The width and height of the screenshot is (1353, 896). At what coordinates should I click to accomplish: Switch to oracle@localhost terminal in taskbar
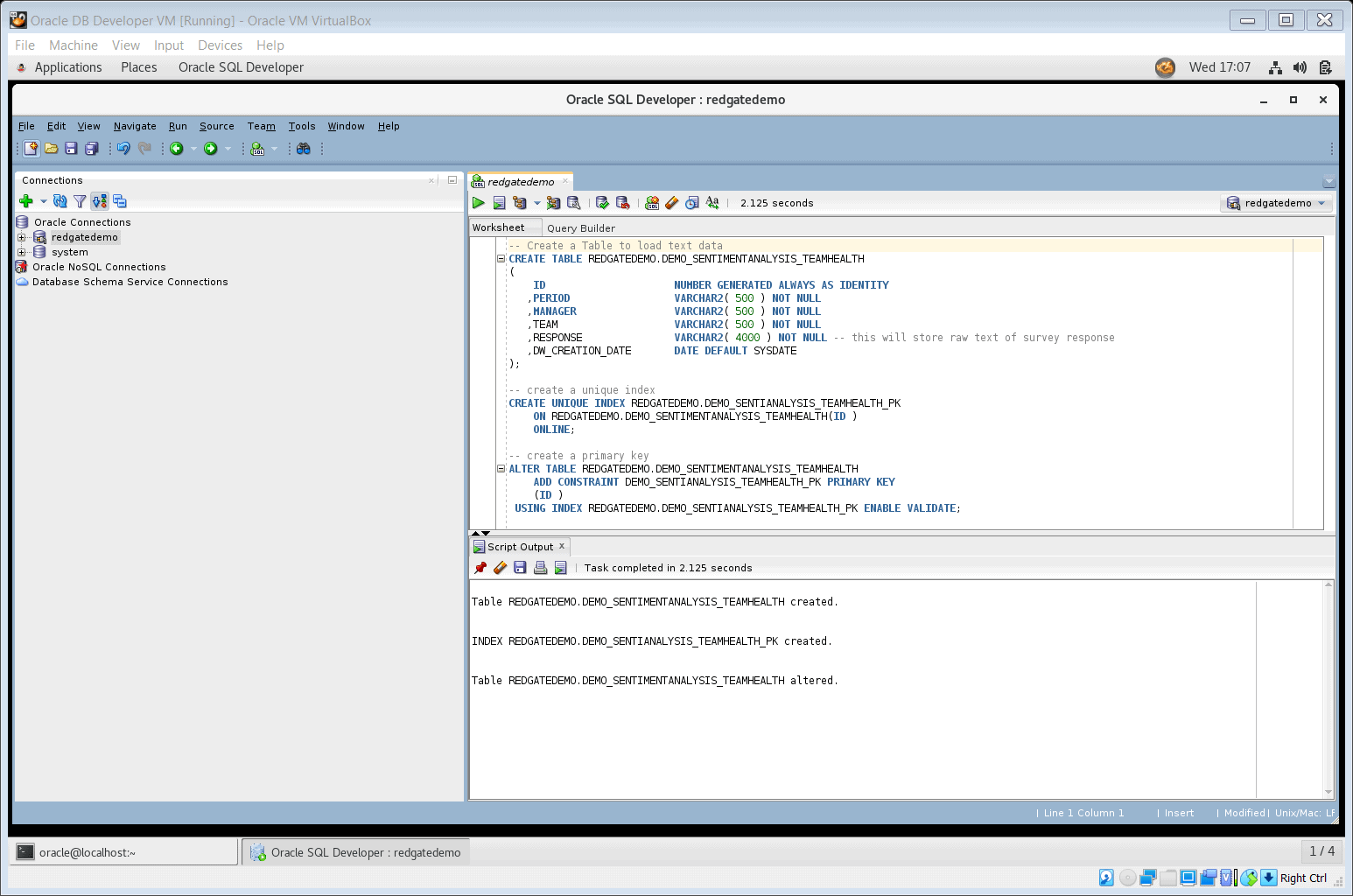(x=124, y=852)
